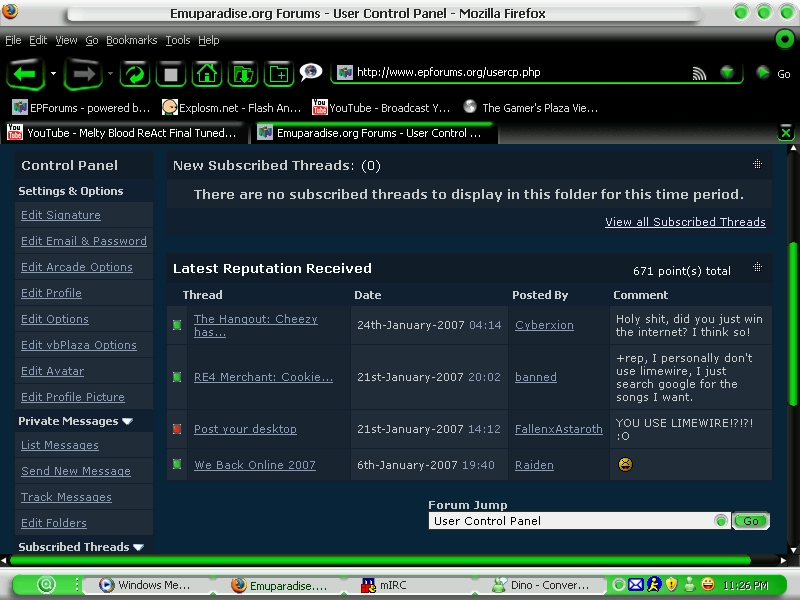Viewport: 800px width, 600px height.
Task: Open the Bookmarks menu
Action: [x=132, y=40]
